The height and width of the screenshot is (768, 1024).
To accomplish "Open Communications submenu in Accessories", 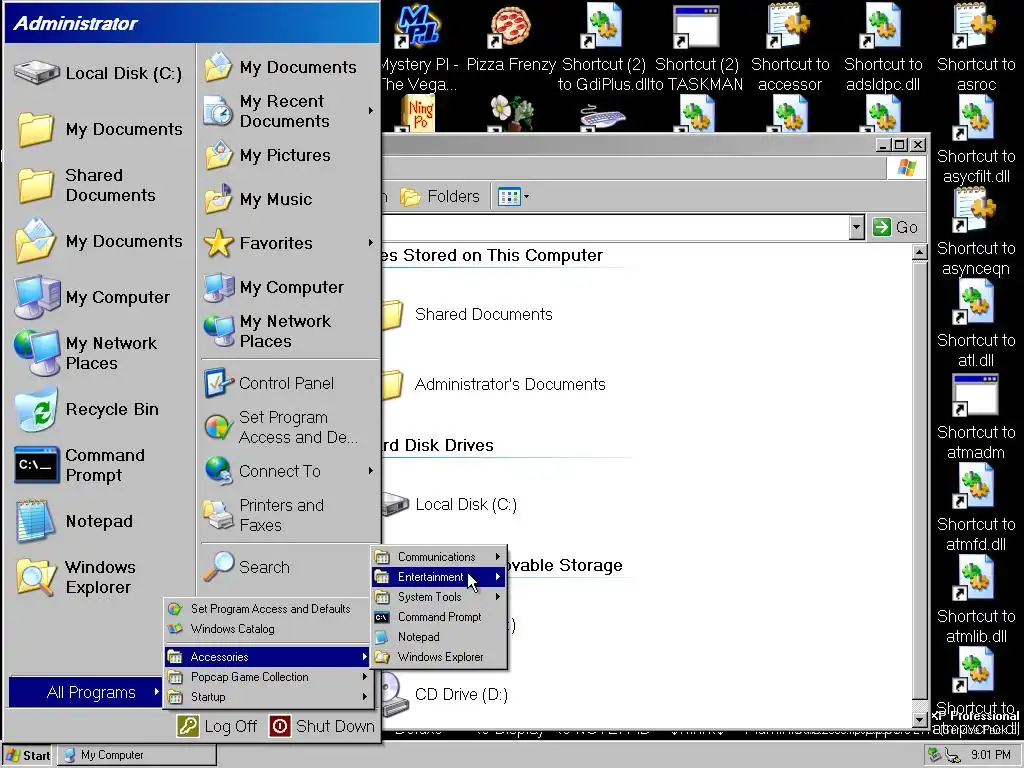I will 439,557.
